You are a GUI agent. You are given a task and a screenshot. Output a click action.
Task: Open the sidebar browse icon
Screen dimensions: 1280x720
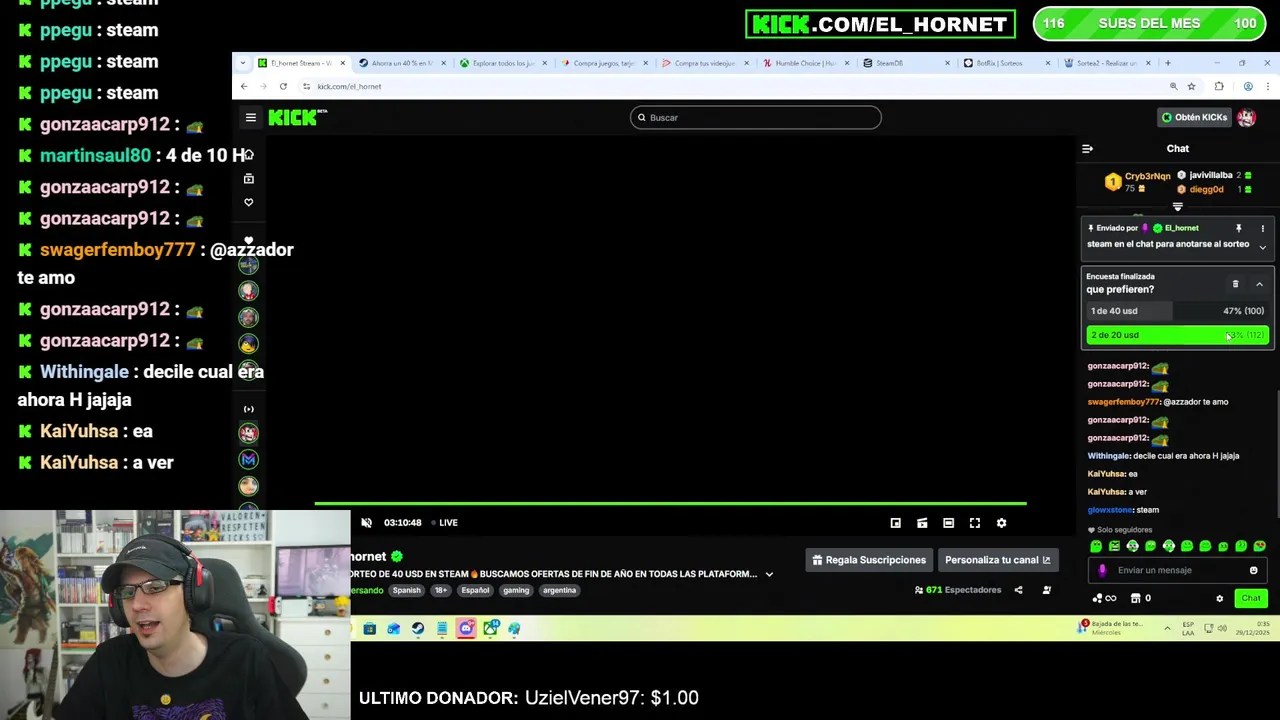click(x=249, y=179)
